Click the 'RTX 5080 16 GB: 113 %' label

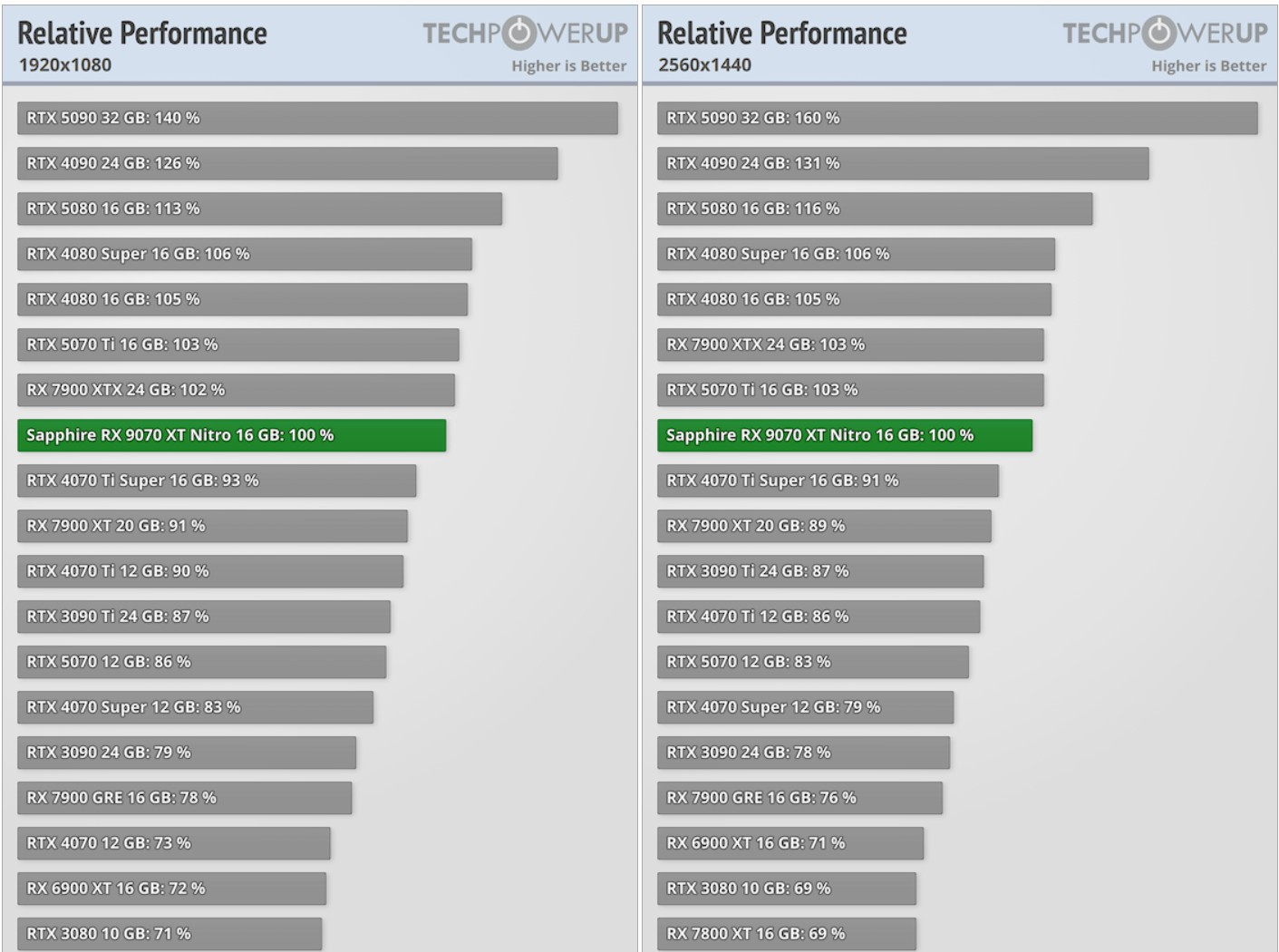click(113, 209)
